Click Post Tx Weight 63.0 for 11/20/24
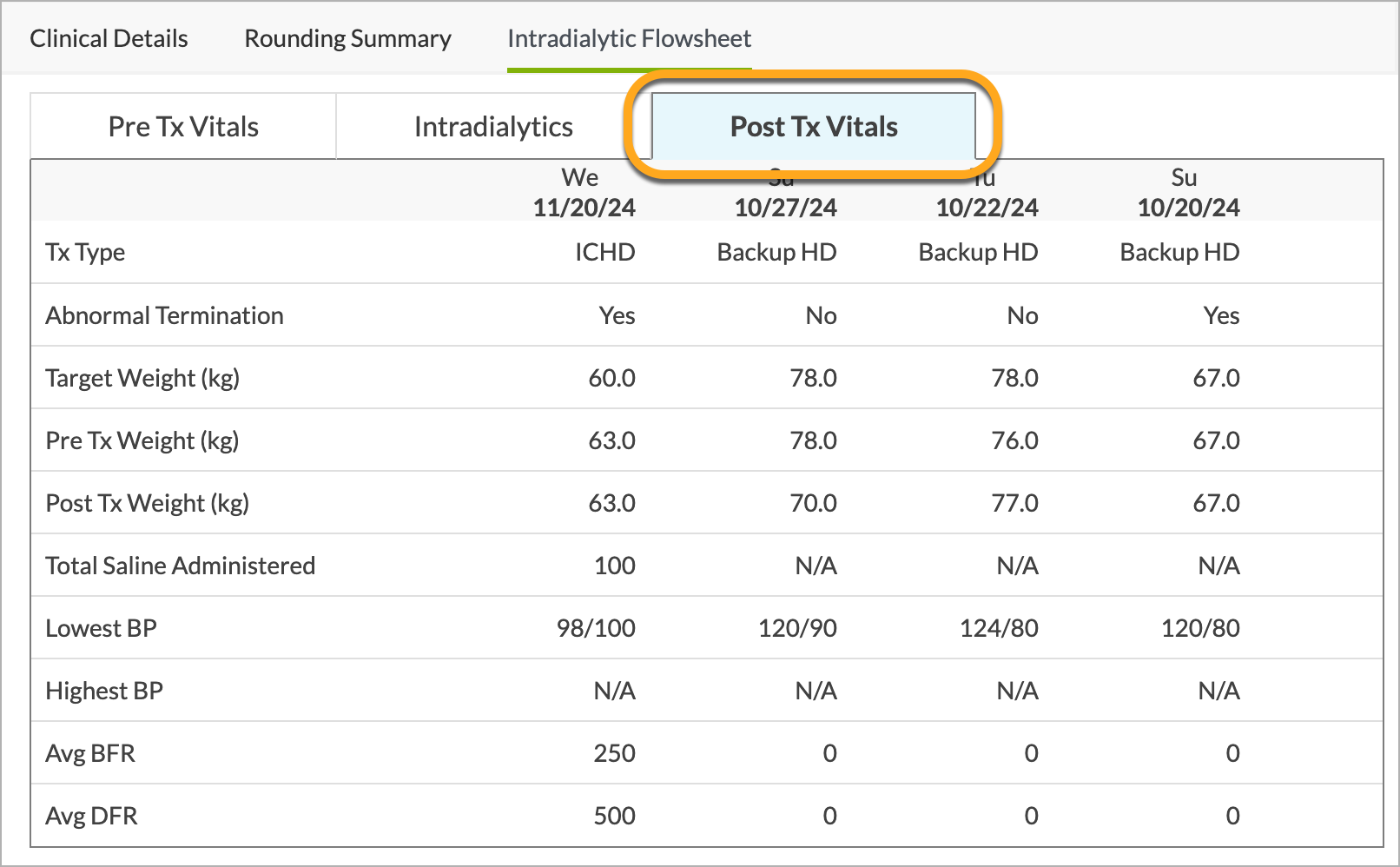Viewport: 1400px width, 867px height. 611,503
